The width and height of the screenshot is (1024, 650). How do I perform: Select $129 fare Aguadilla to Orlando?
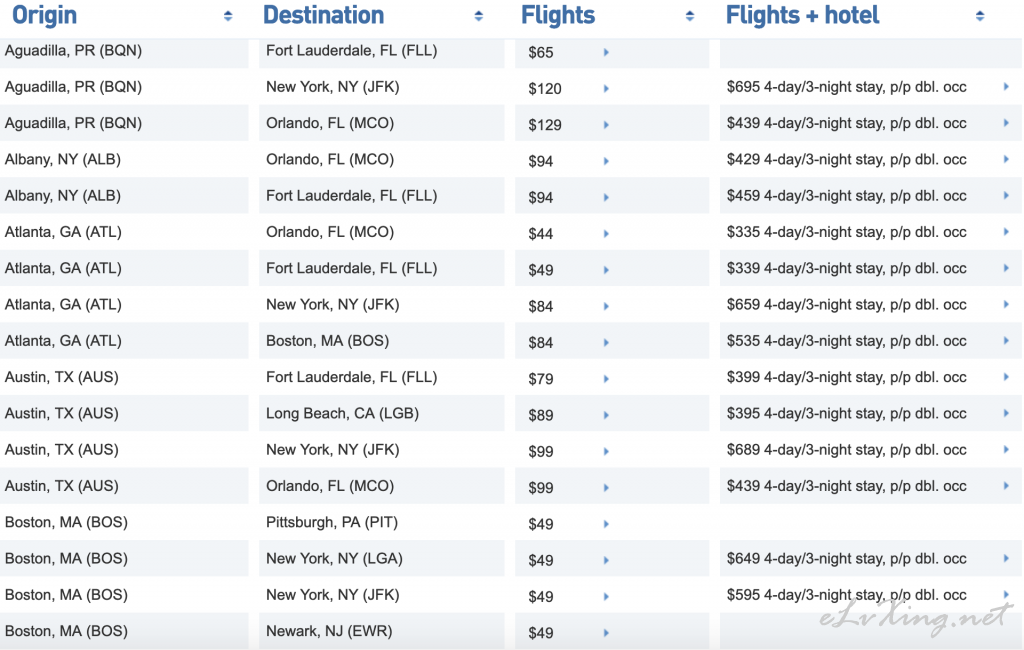(x=545, y=125)
